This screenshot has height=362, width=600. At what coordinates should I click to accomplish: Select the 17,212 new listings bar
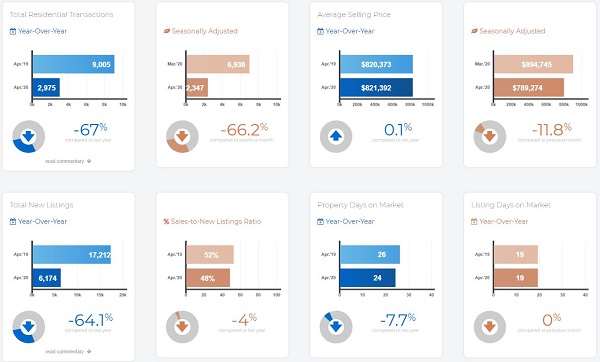coord(72,255)
